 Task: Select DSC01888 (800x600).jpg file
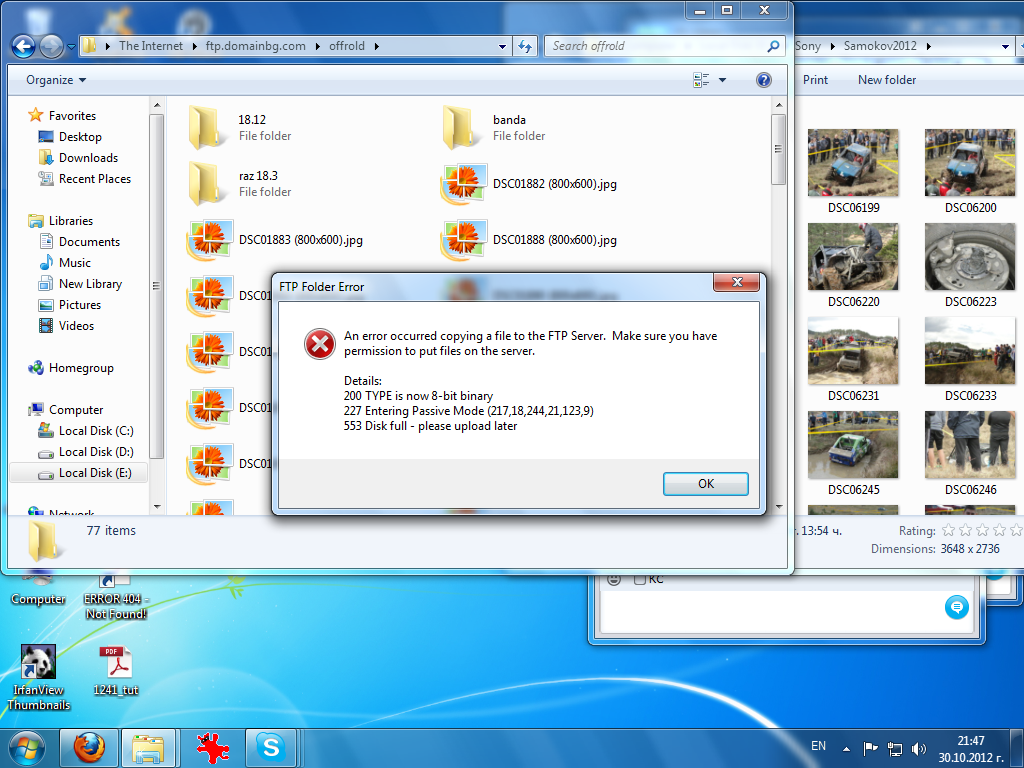[x=529, y=240]
